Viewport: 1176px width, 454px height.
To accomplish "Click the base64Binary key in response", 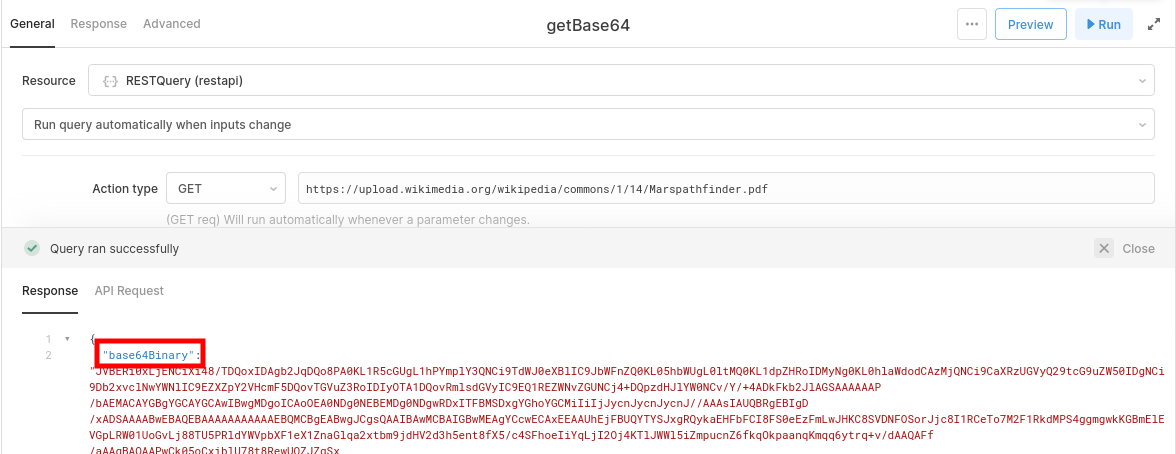I will (150, 355).
